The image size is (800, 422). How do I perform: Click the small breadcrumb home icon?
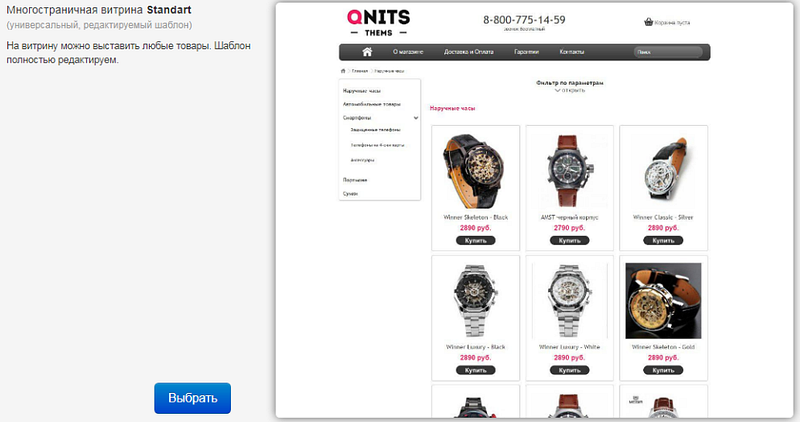(x=343, y=71)
